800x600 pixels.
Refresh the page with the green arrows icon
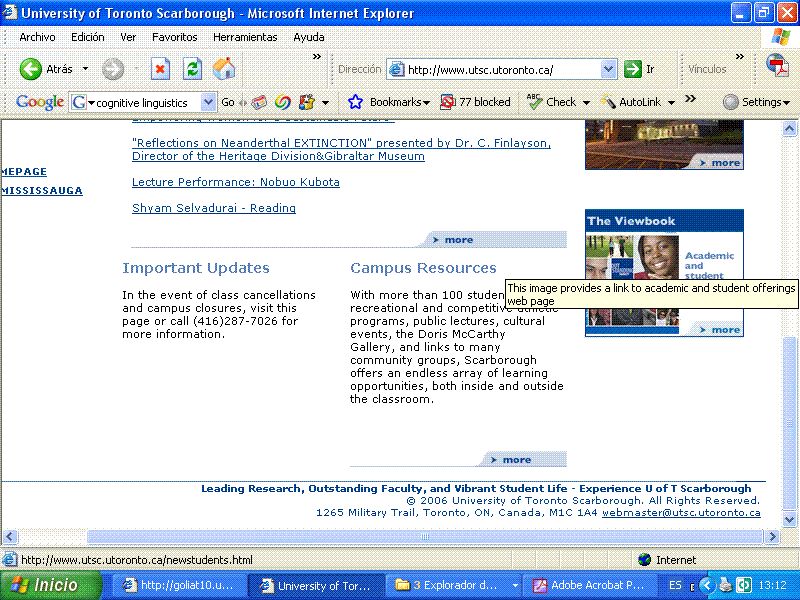[193, 69]
